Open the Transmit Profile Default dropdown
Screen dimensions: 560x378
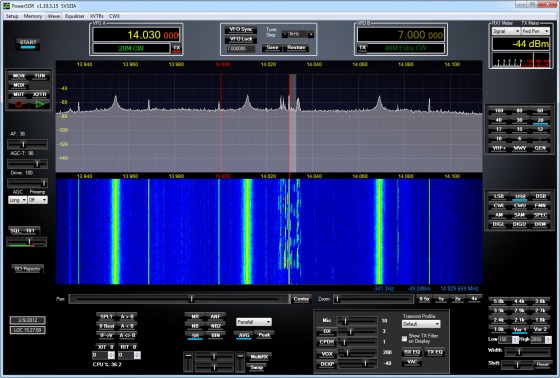[x=421, y=324]
